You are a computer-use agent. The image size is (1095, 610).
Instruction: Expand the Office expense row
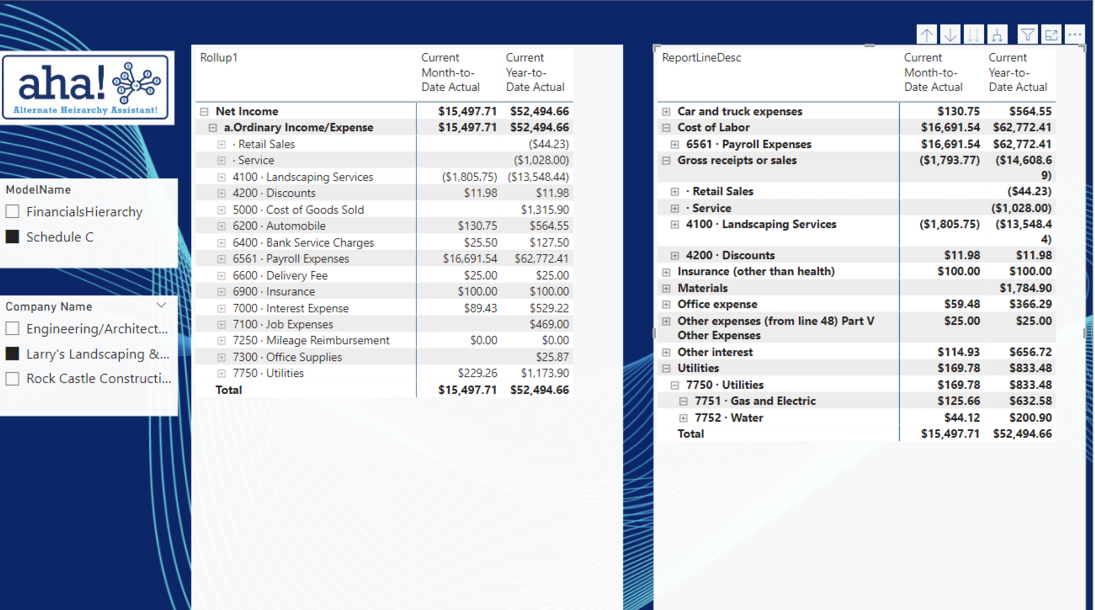click(666, 305)
